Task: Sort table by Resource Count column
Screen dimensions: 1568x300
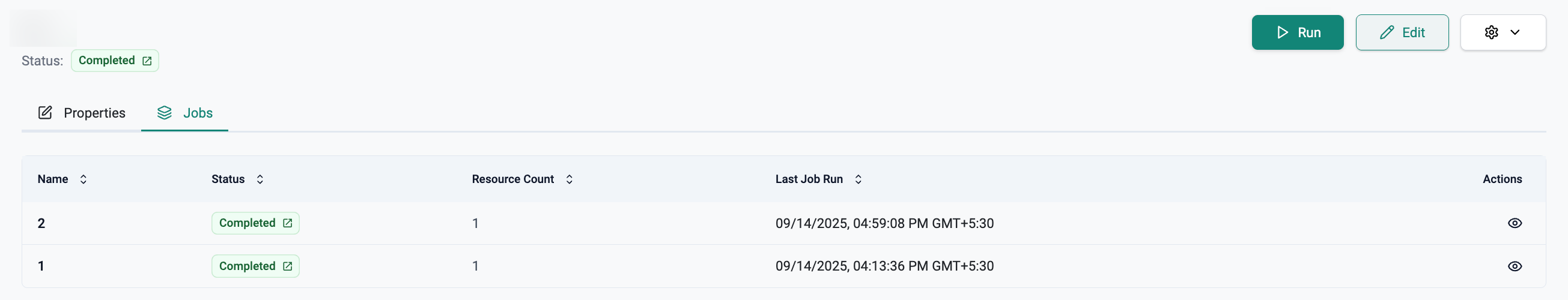Action: pos(569,179)
